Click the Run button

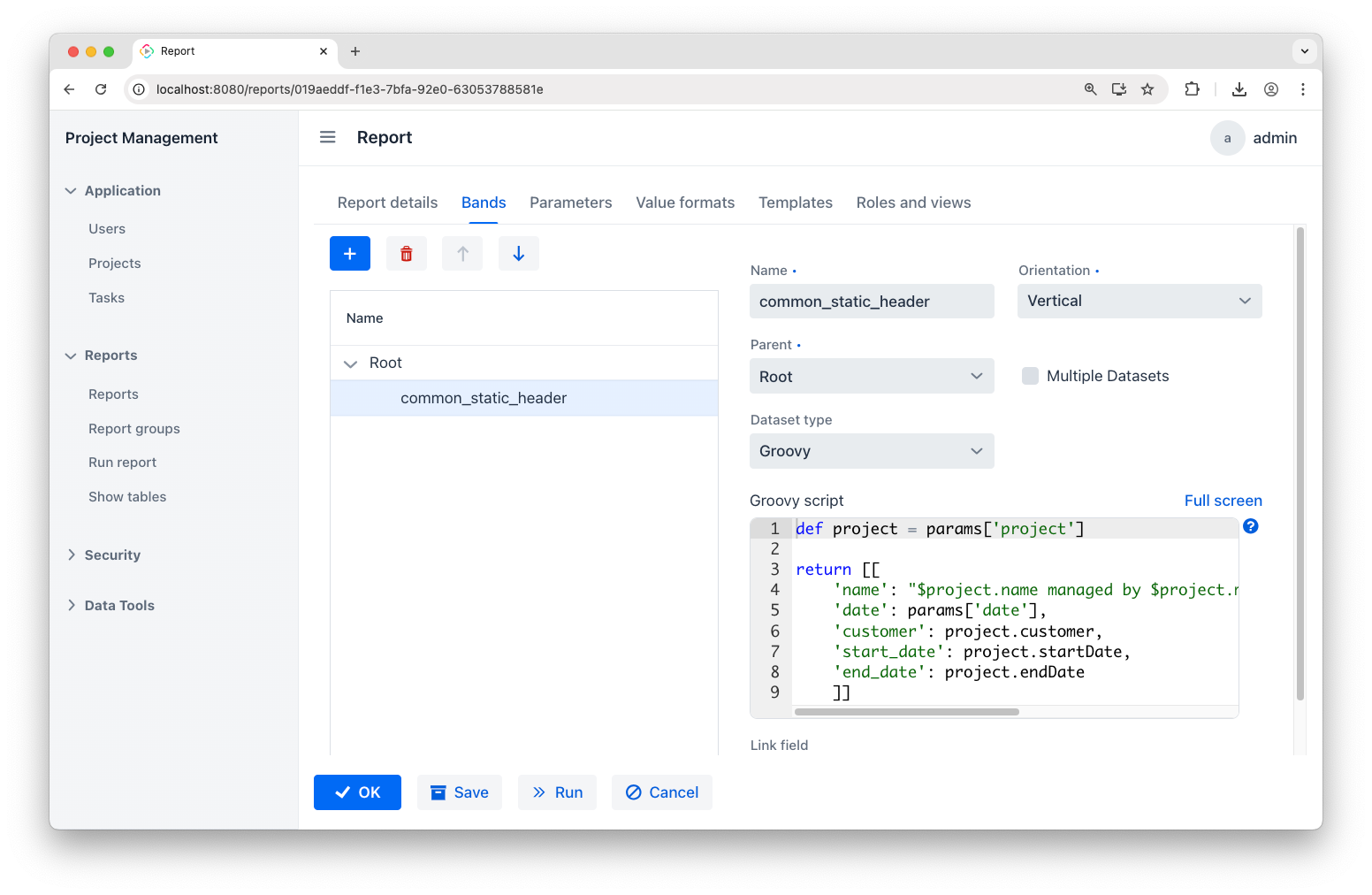(557, 792)
